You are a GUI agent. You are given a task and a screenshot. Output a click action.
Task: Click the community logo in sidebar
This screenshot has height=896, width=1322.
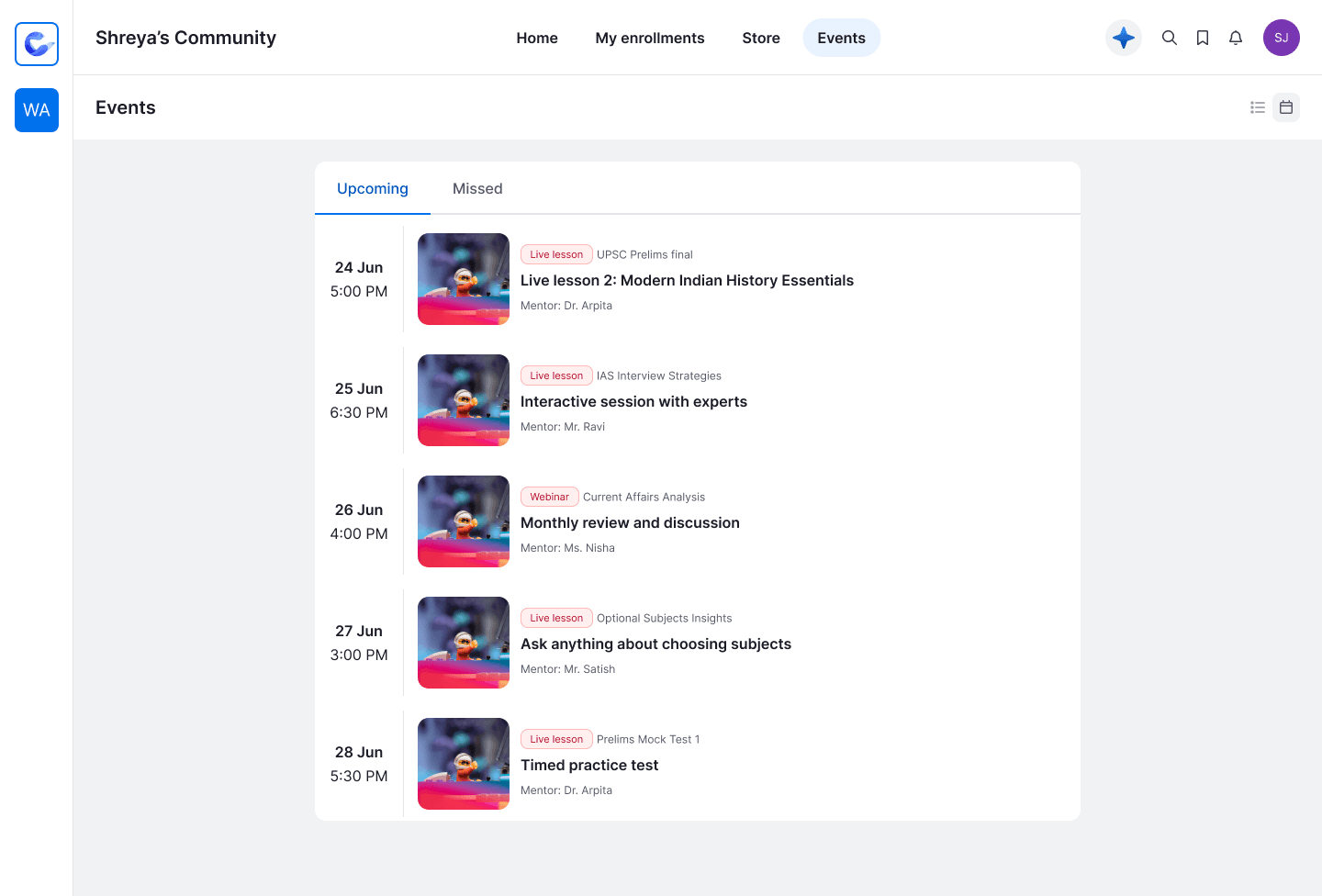(37, 44)
